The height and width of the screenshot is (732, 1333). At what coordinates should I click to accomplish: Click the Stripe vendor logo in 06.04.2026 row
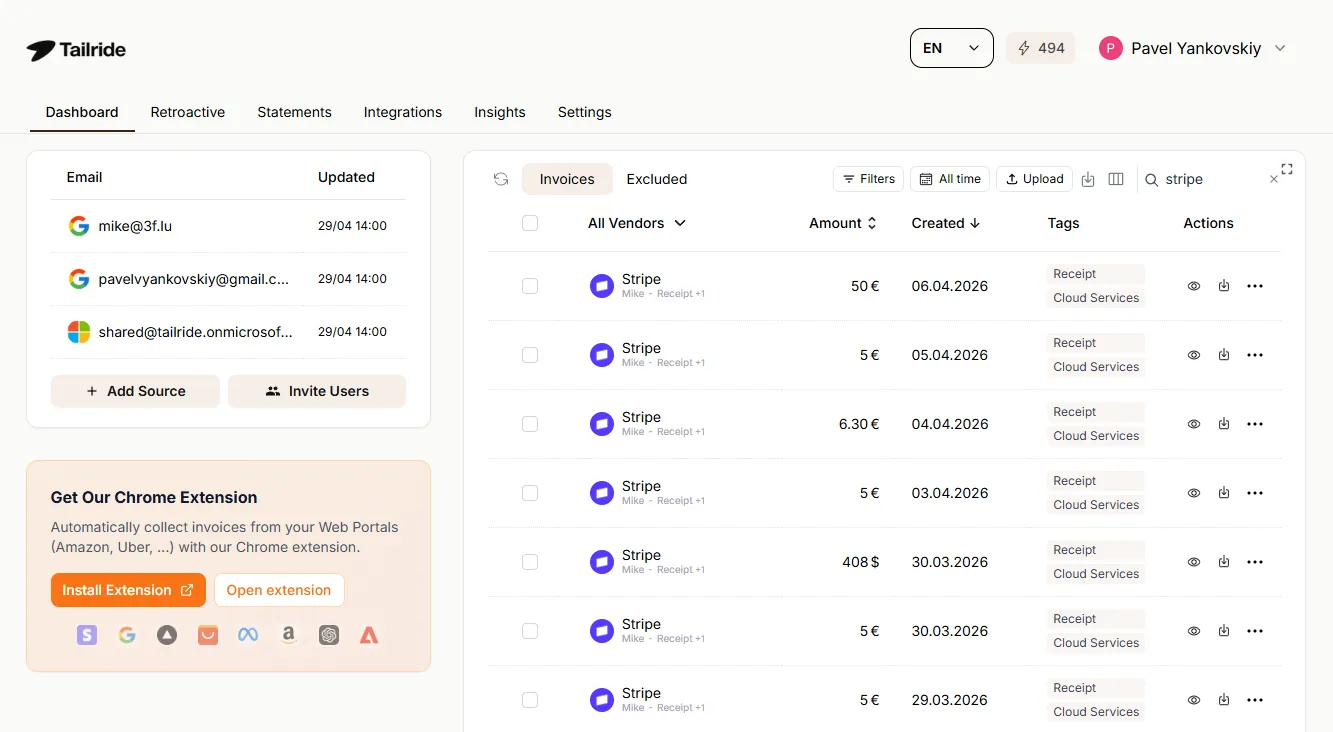[x=601, y=286]
